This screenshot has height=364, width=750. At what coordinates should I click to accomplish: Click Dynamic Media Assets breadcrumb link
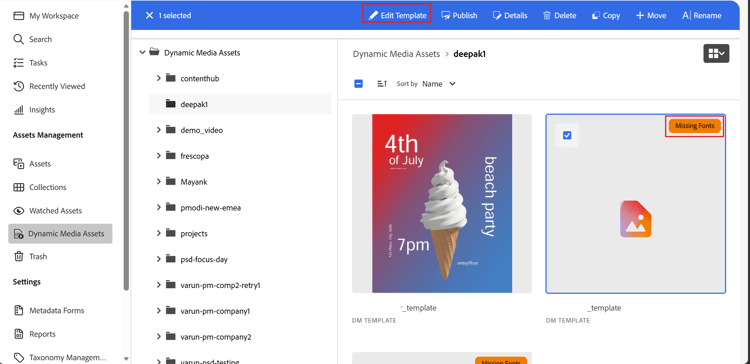396,54
